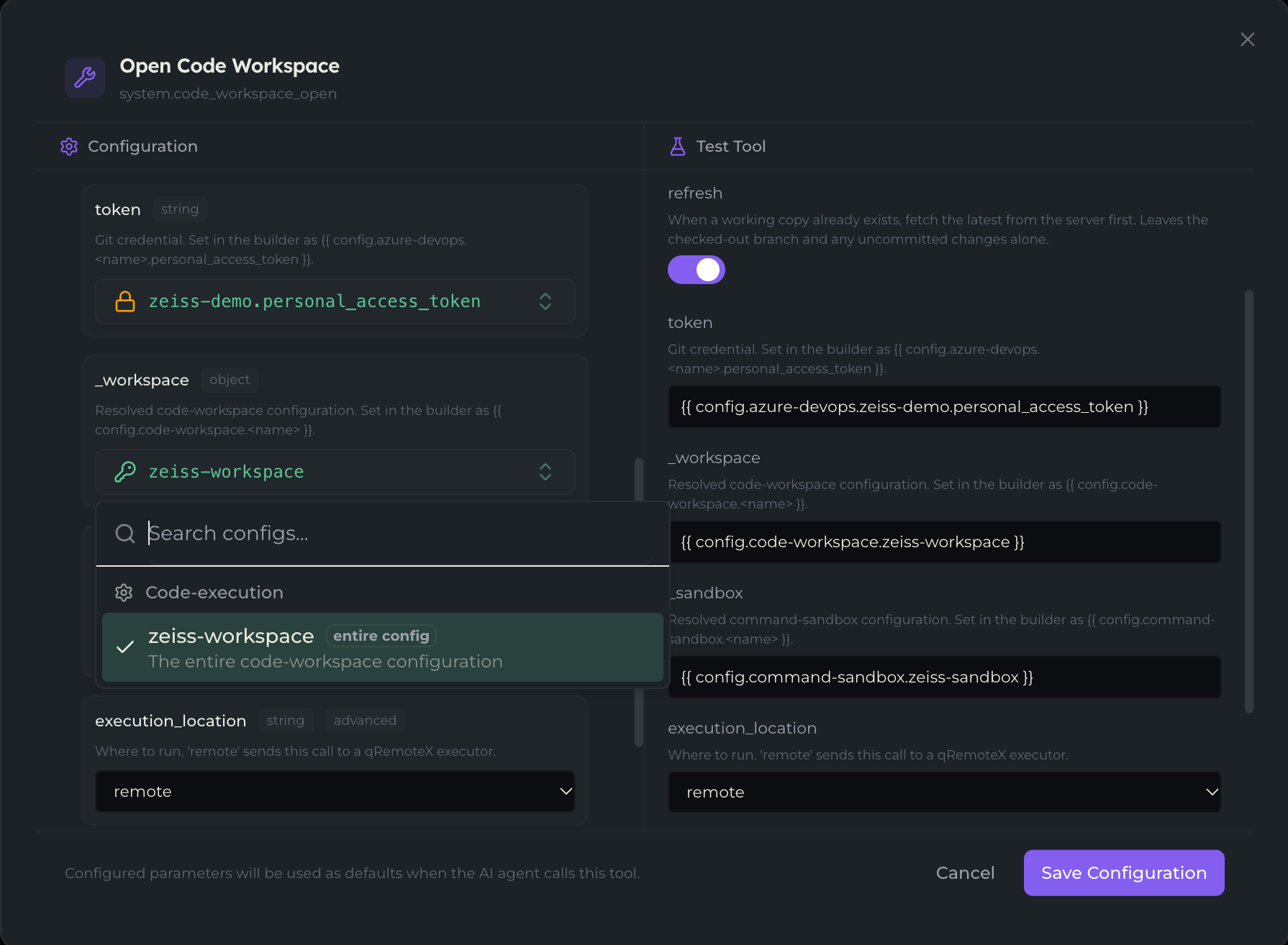Expand the zeiss-demo.personal_access_token selector
This screenshot has height=945, width=1288.
pos(335,301)
